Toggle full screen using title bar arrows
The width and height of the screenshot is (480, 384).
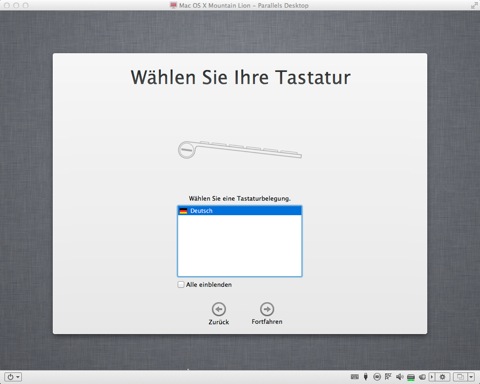(474, 5)
